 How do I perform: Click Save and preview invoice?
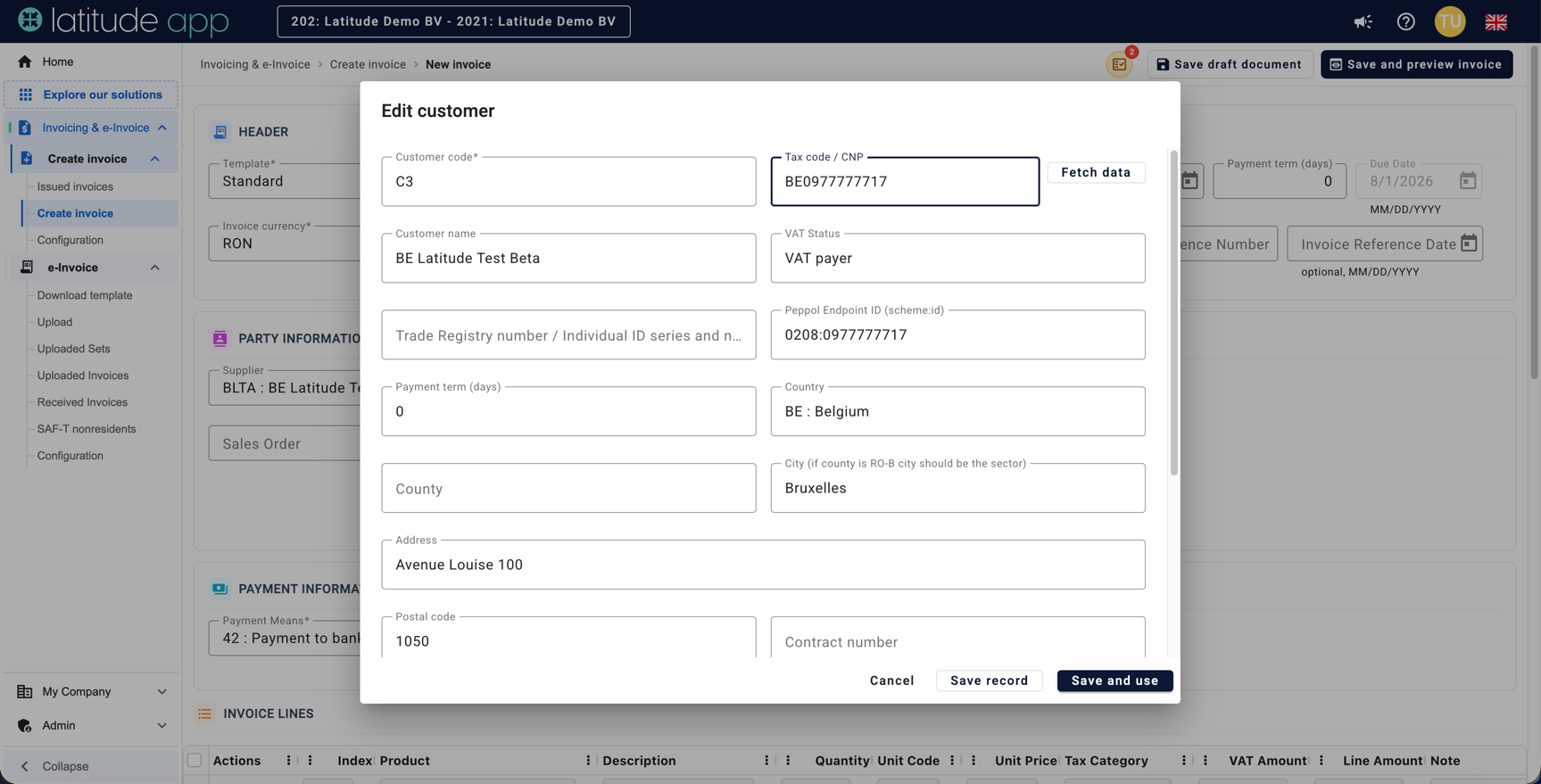pos(1416,64)
